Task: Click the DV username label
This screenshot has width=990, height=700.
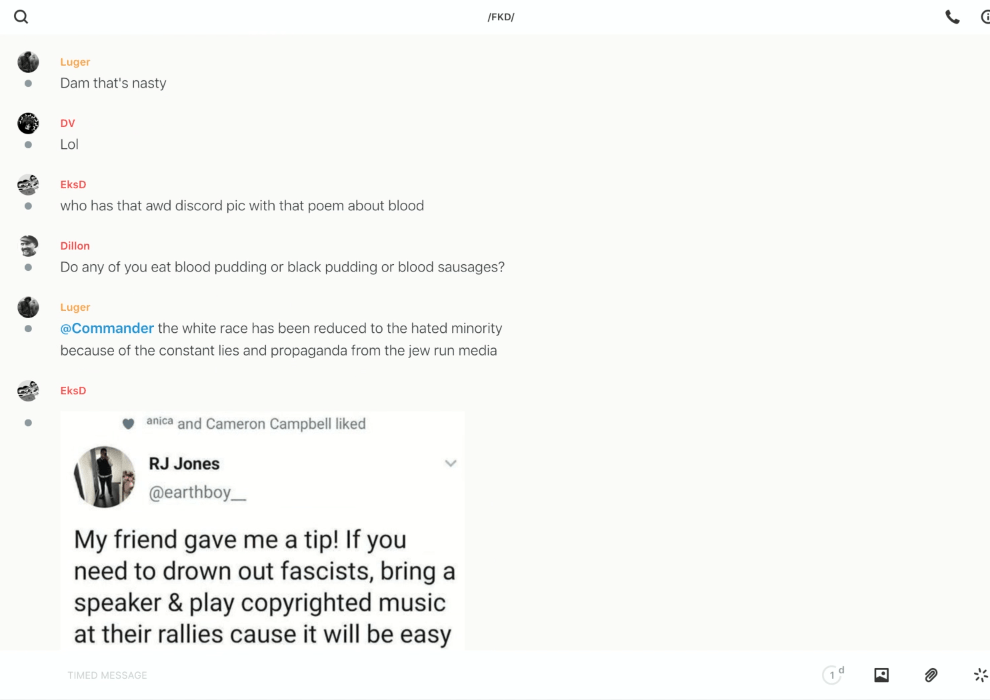Action: (67, 123)
